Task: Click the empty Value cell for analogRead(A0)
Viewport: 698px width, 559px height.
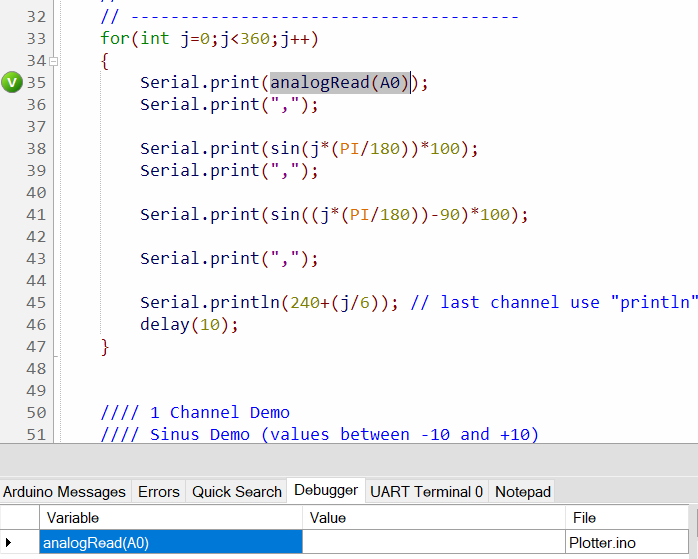Action: (x=434, y=543)
